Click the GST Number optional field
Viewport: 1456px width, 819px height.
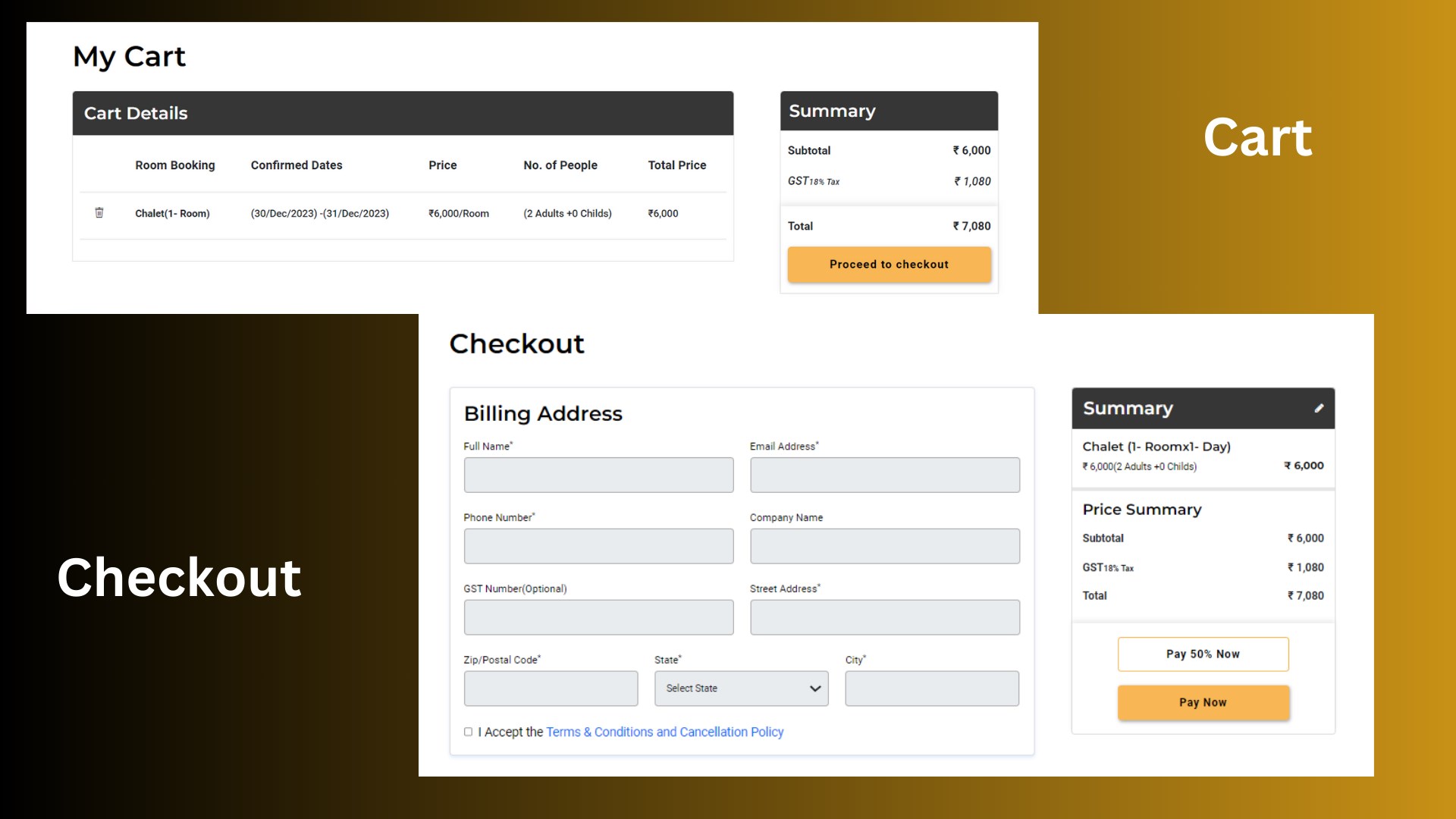598,617
